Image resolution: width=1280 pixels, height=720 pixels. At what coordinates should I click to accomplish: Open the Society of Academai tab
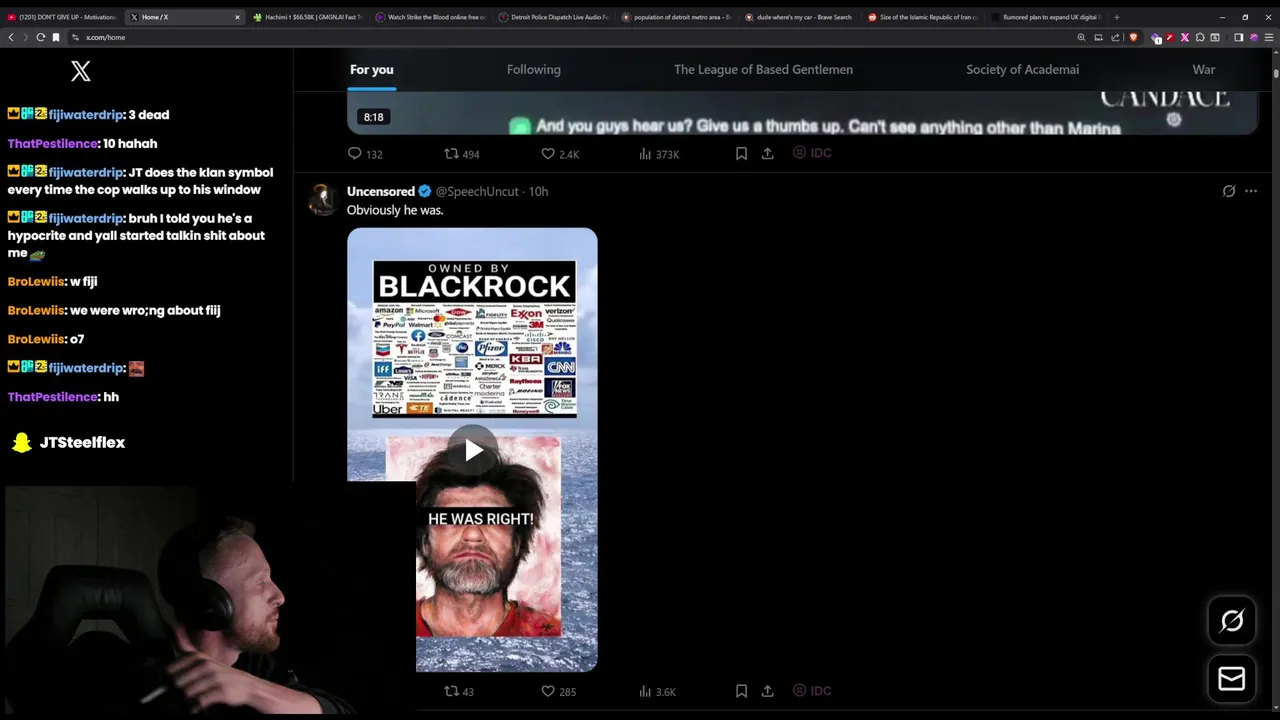coord(1022,69)
